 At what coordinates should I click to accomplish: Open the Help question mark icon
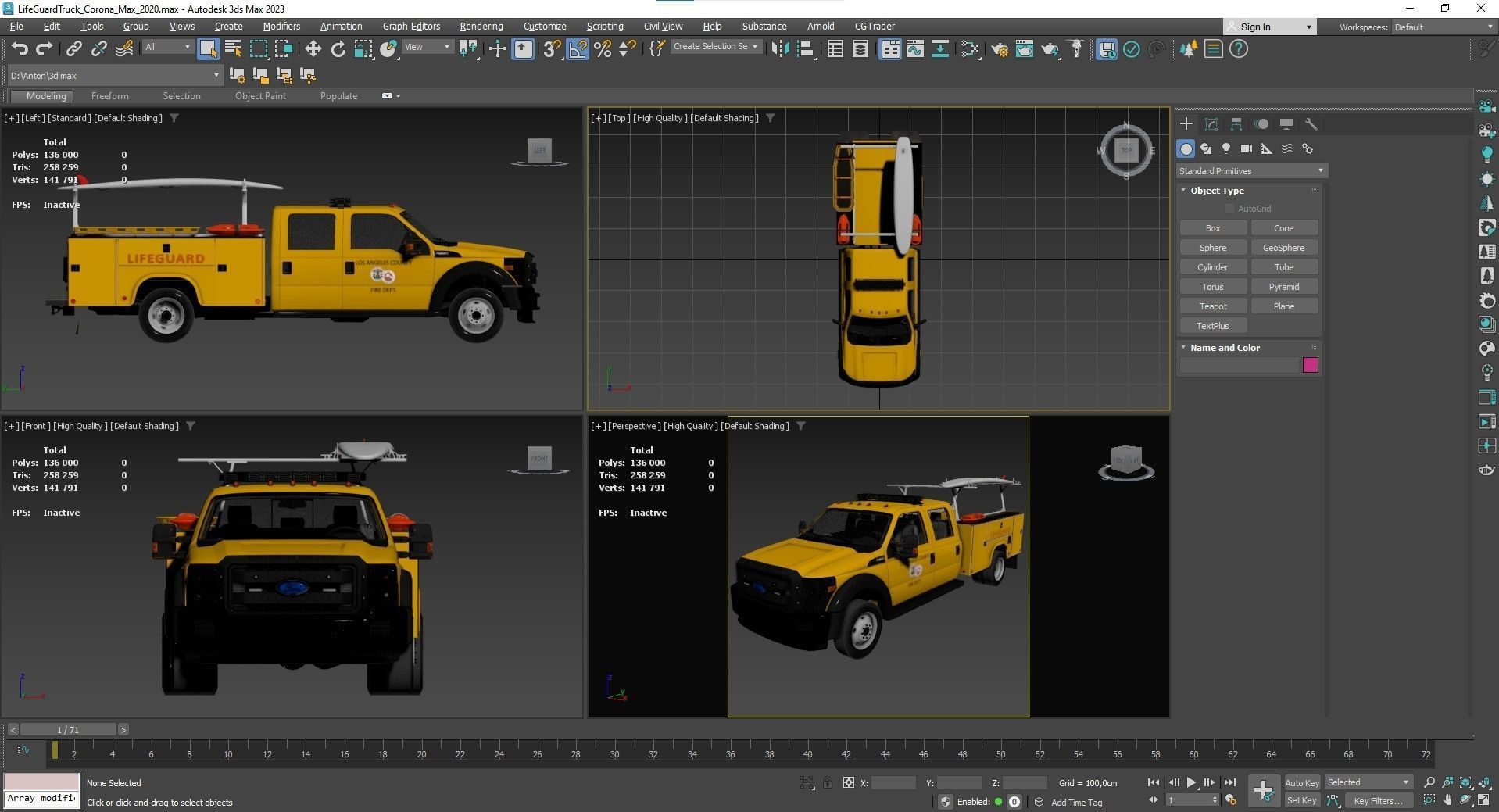coord(1238,49)
